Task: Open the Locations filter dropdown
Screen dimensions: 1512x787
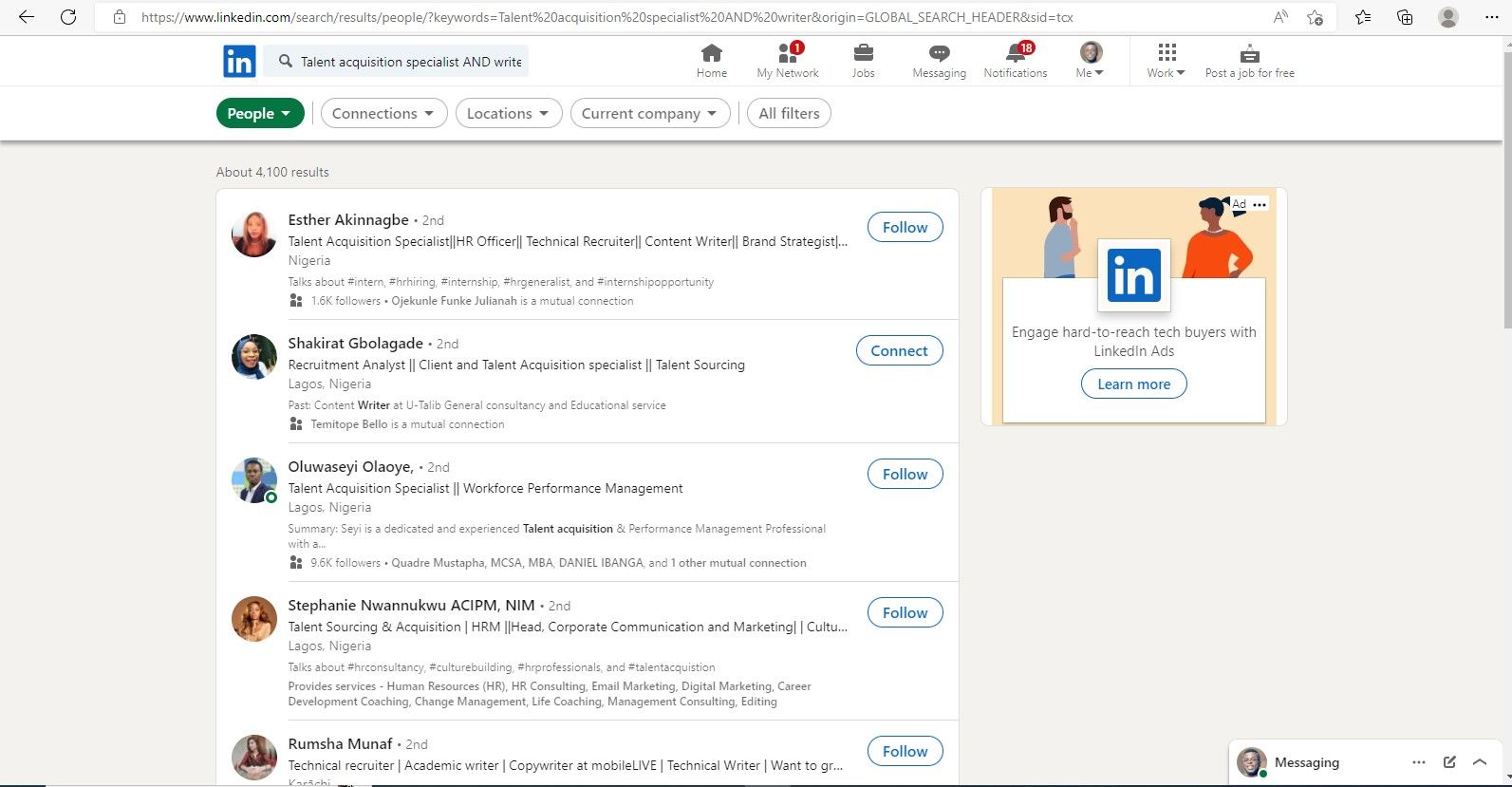Action: coord(509,113)
